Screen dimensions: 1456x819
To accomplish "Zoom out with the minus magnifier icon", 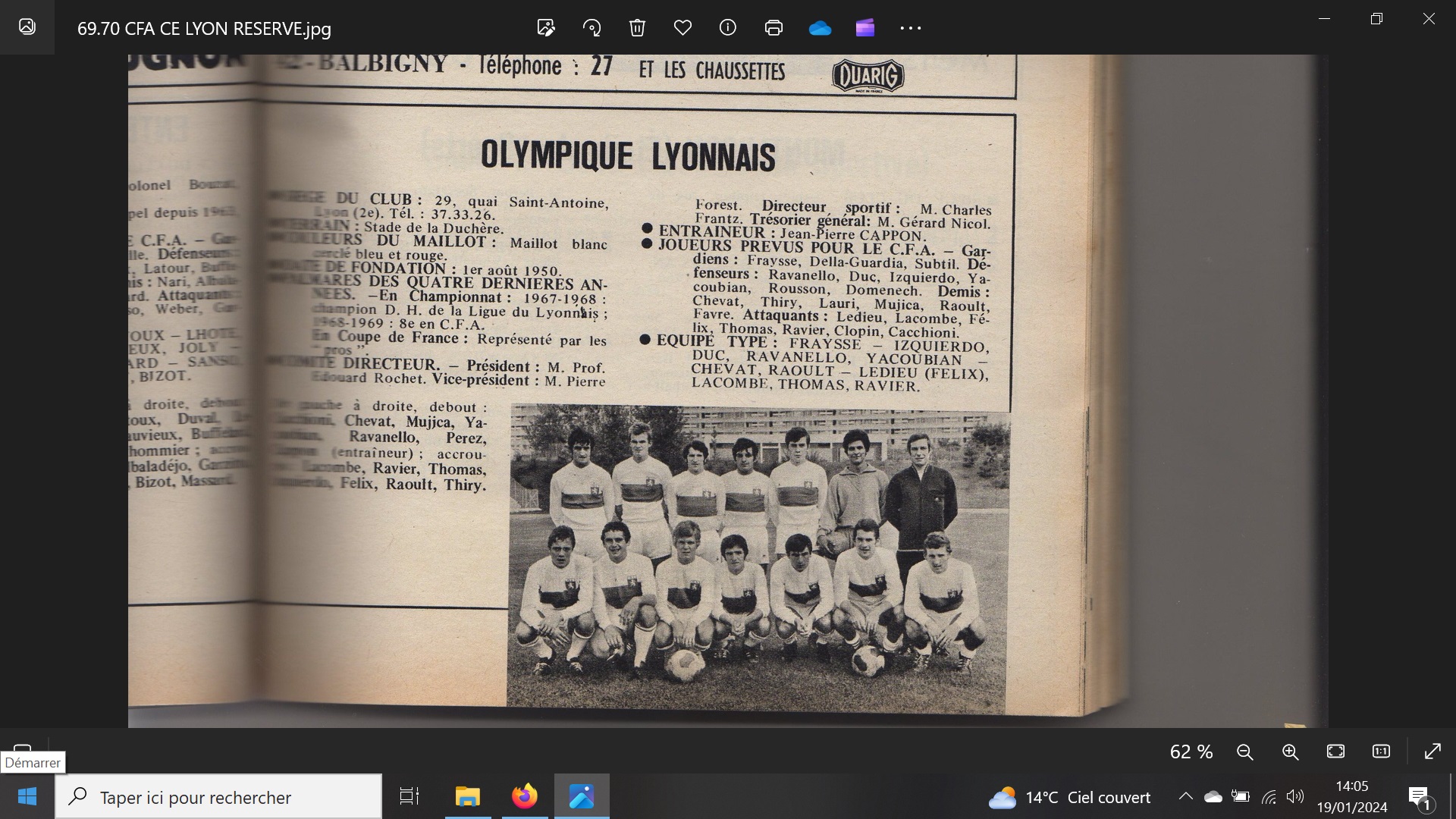I will (x=1244, y=752).
